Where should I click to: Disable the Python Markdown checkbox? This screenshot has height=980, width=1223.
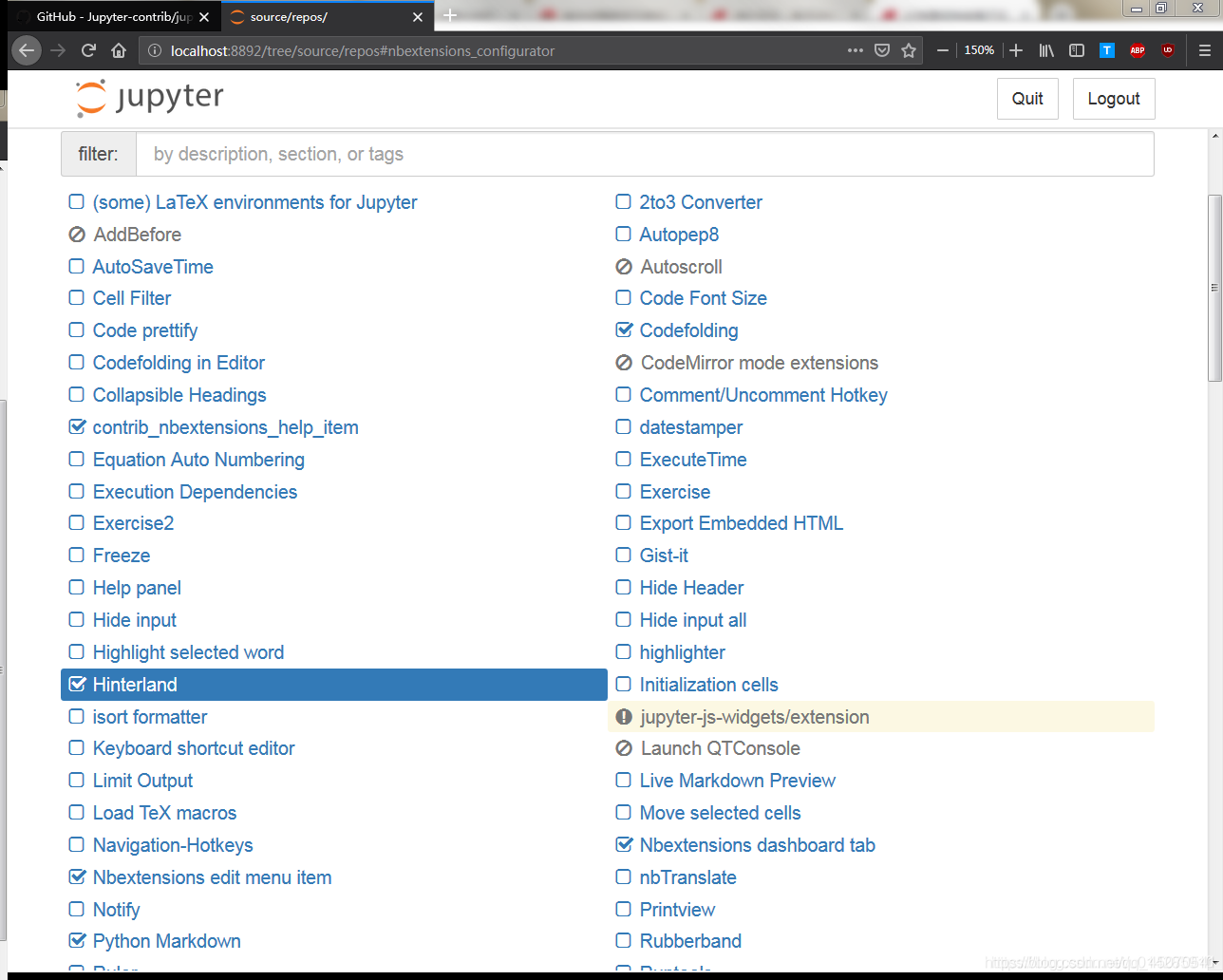point(78,940)
